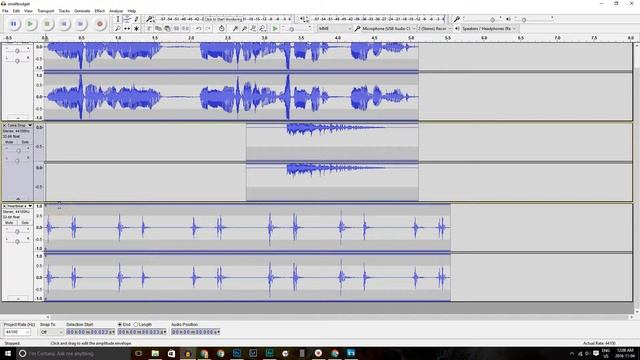The image size is (640, 360).
Task: Click the Cut scissors icon
Action: 149,29
